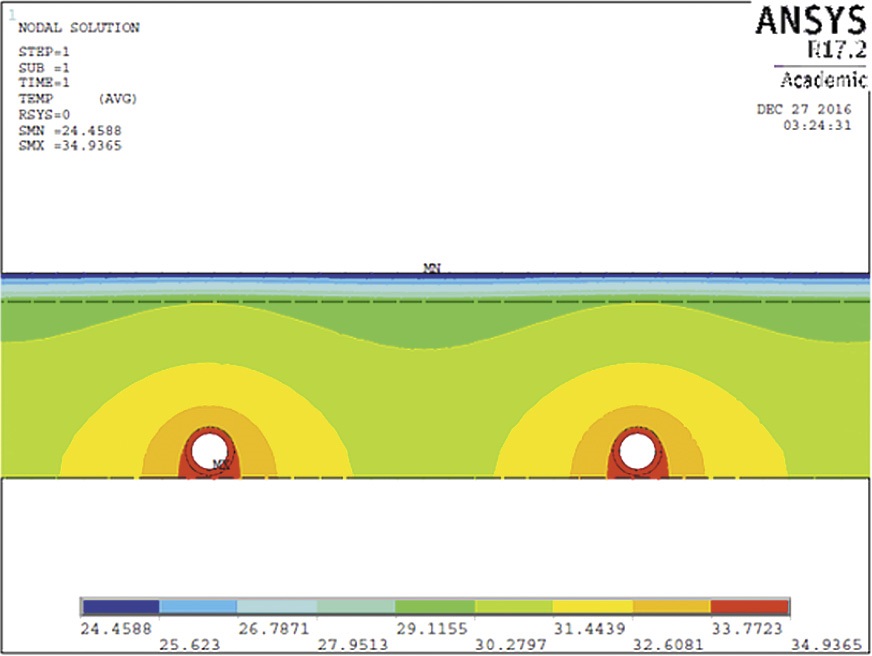The height and width of the screenshot is (656, 872).
Task: Click the Academic label
Action: [x=824, y=80]
